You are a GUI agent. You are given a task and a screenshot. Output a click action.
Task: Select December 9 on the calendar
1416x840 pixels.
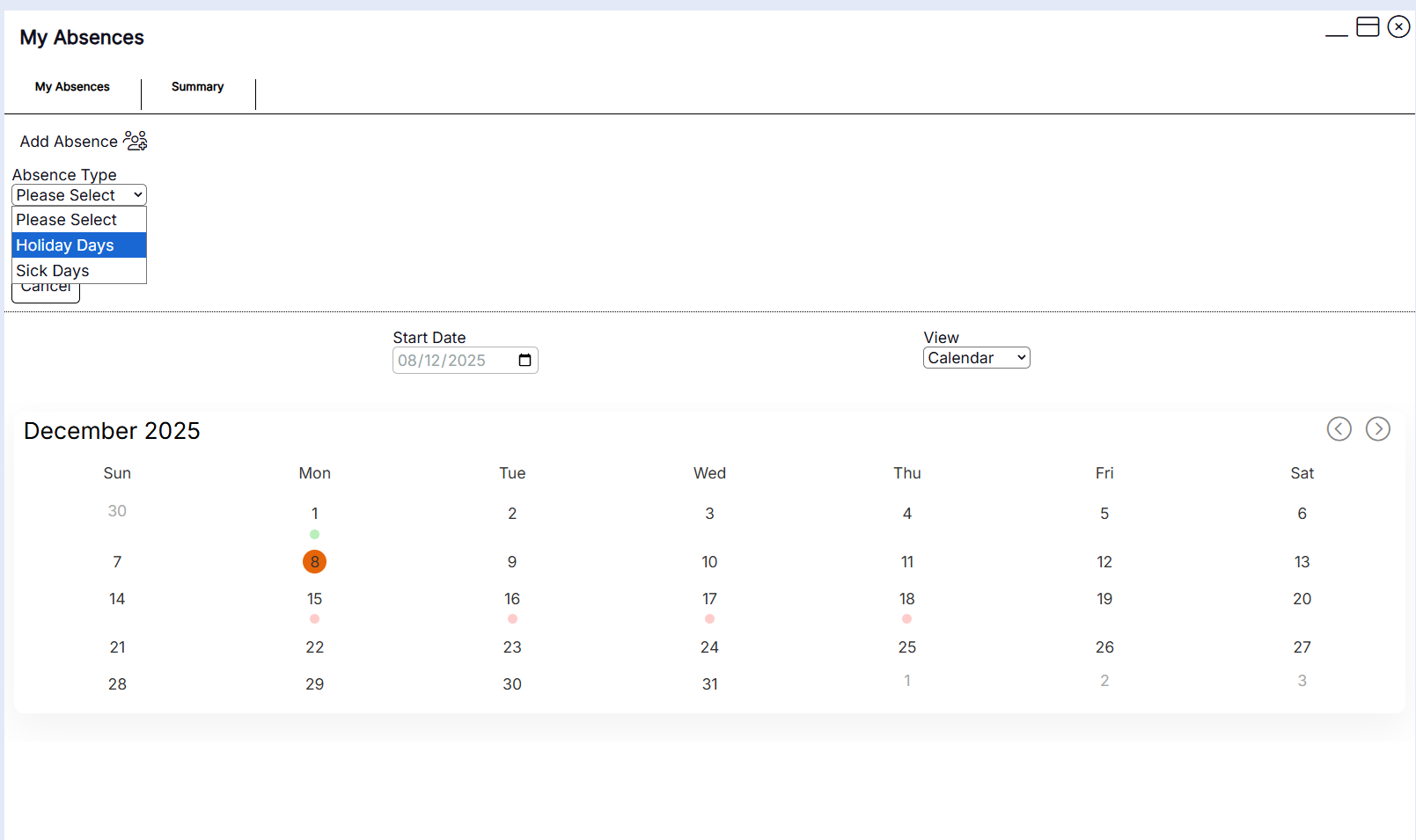[x=512, y=562]
